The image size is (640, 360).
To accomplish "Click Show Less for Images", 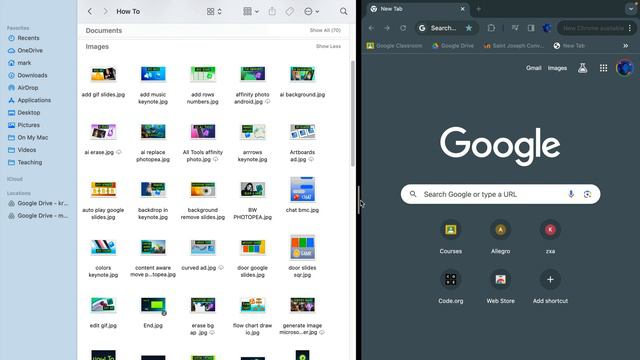I will pyautogui.click(x=328, y=46).
